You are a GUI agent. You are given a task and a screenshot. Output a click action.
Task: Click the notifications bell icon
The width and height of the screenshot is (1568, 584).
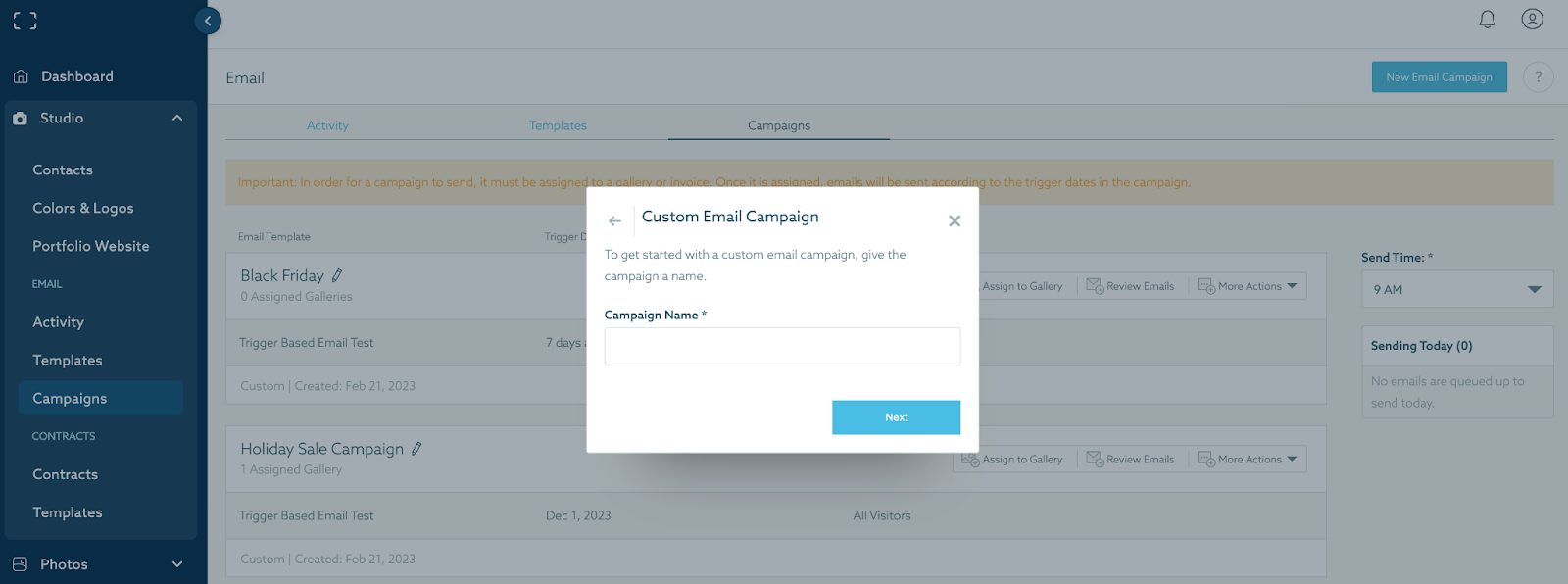(1487, 20)
